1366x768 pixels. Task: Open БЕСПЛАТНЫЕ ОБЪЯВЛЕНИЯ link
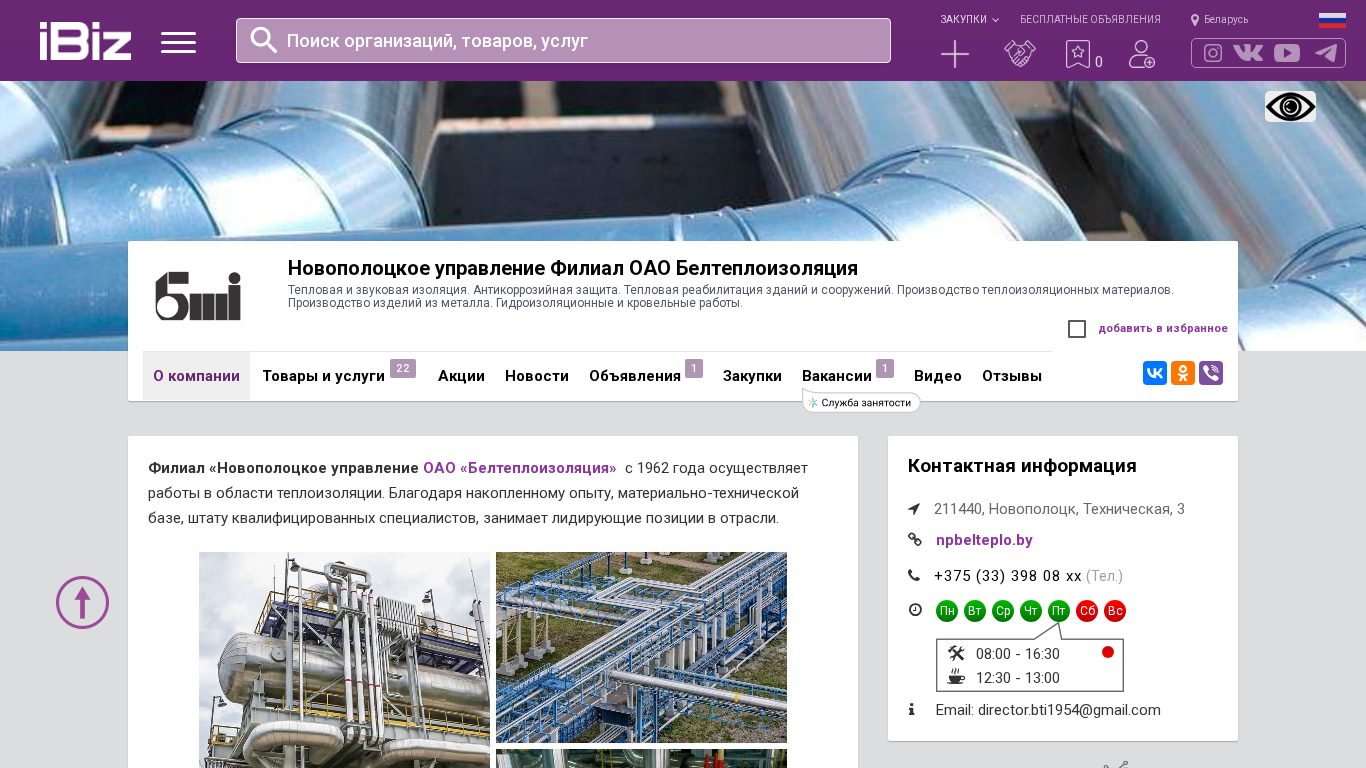1090,19
